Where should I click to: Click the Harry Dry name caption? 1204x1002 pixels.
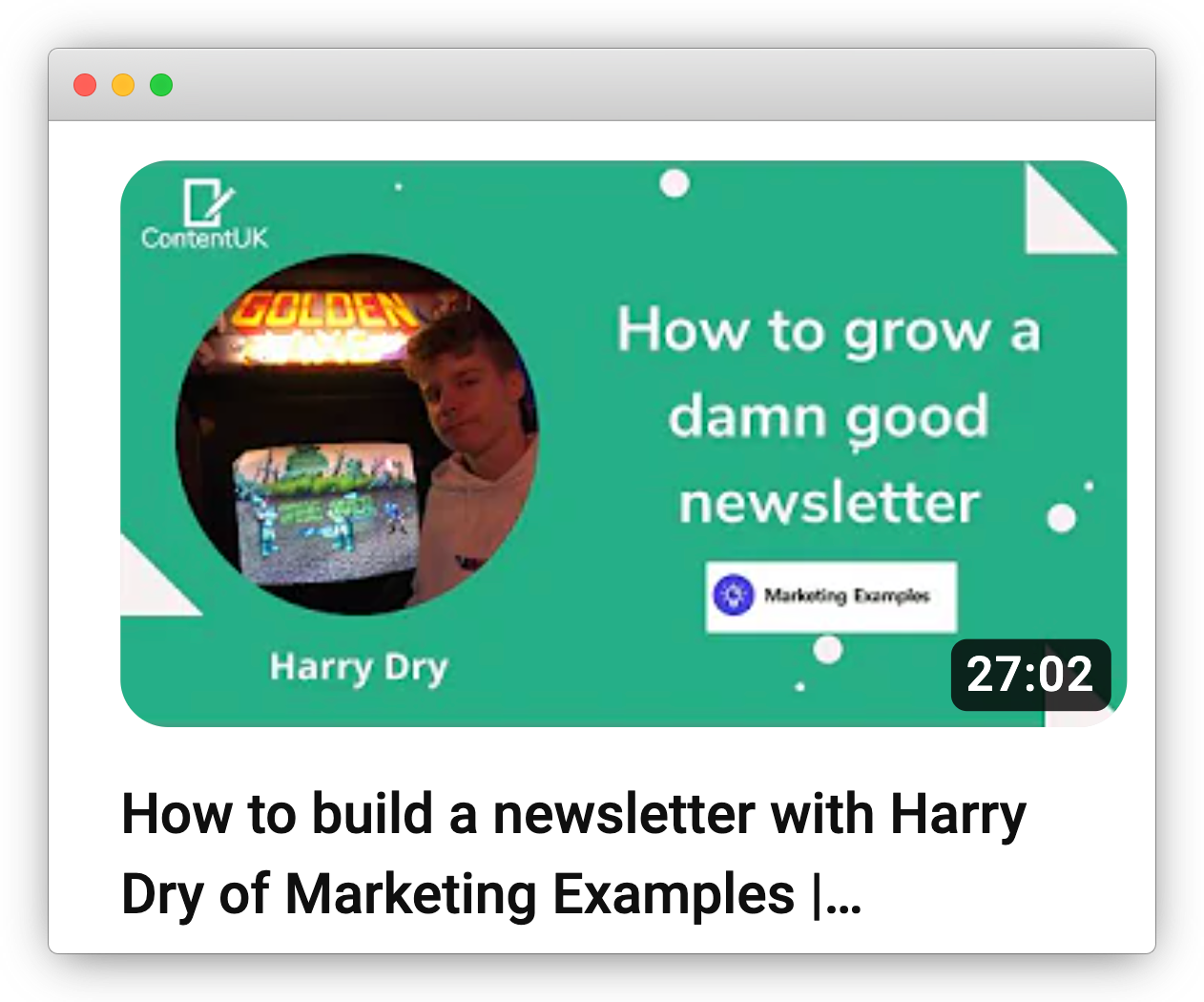(x=359, y=667)
